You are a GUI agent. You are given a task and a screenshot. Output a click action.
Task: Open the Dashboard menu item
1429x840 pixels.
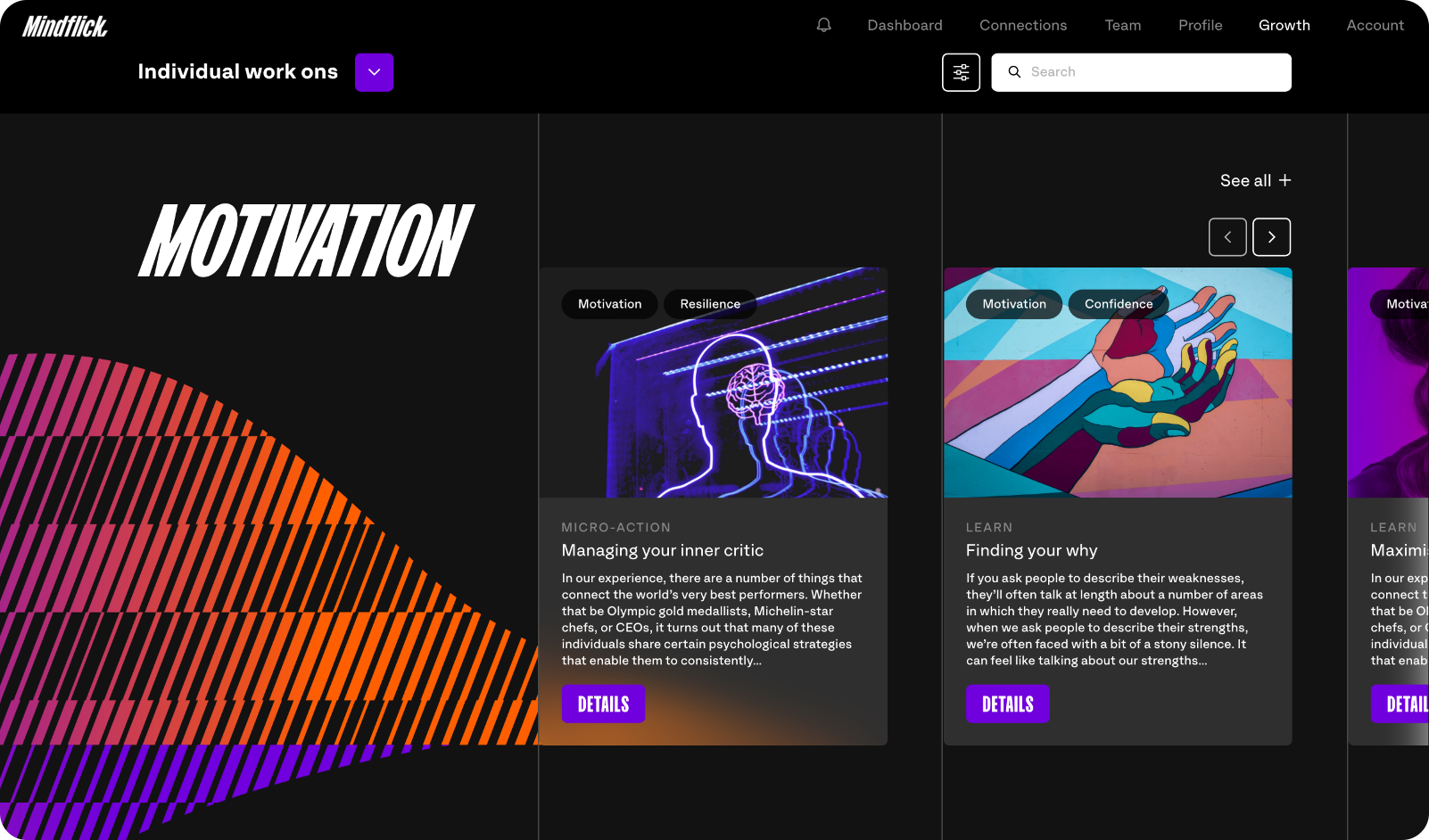[x=904, y=25]
